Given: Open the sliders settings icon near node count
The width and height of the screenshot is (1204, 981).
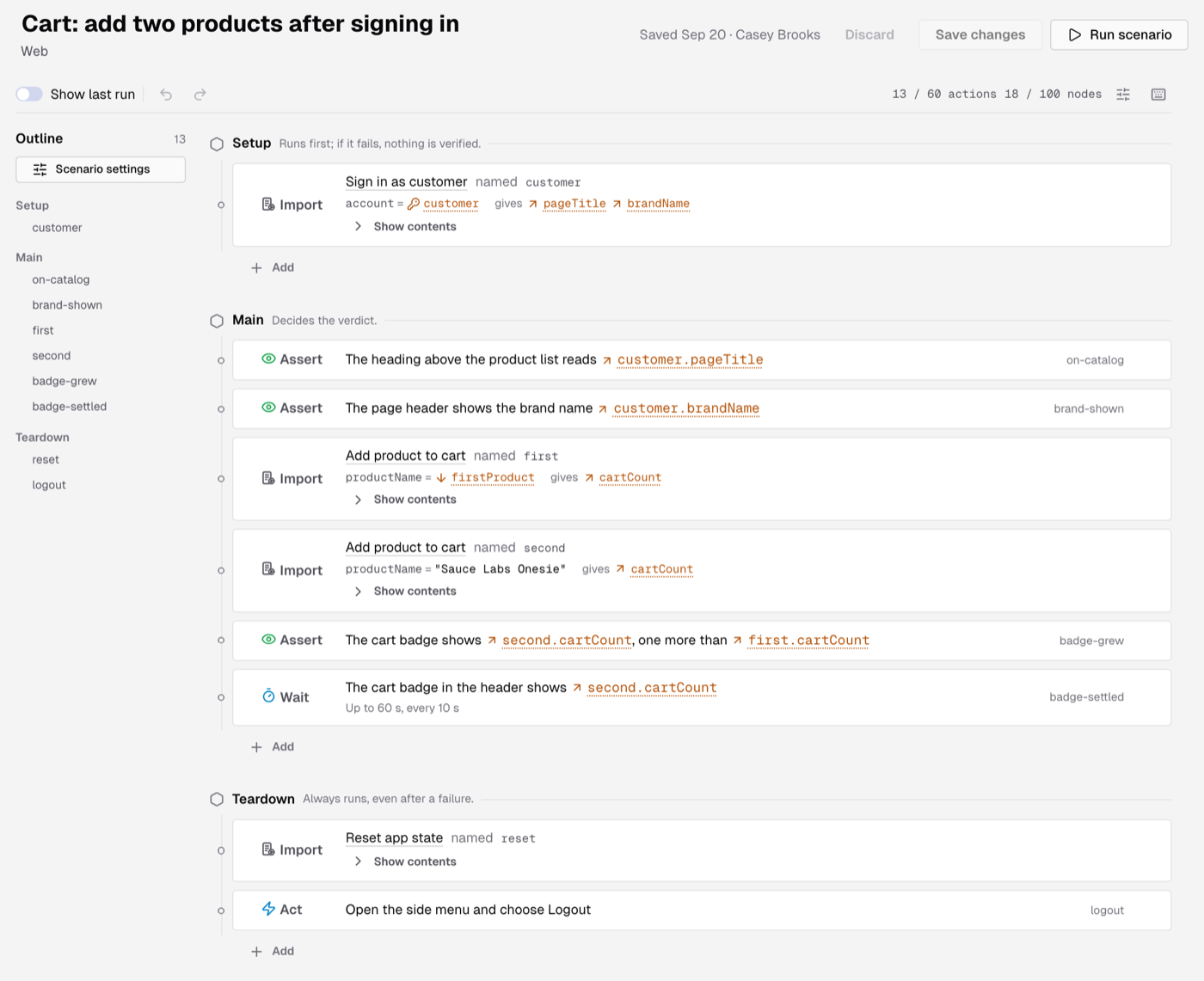Looking at the screenshot, I should (1123, 95).
